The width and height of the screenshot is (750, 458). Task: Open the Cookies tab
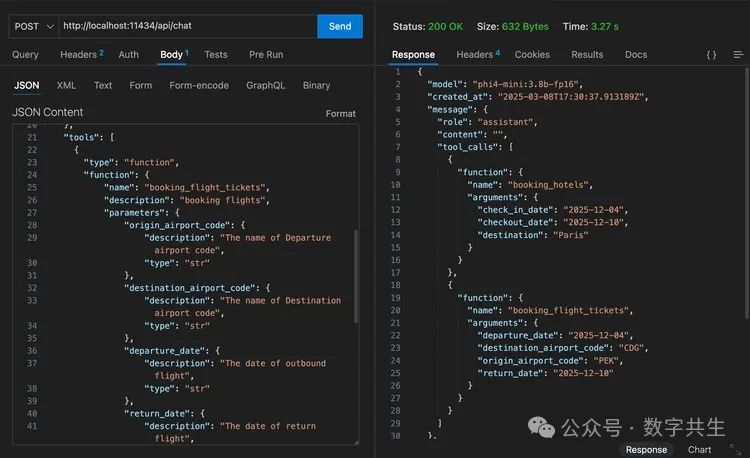tap(532, 55)
